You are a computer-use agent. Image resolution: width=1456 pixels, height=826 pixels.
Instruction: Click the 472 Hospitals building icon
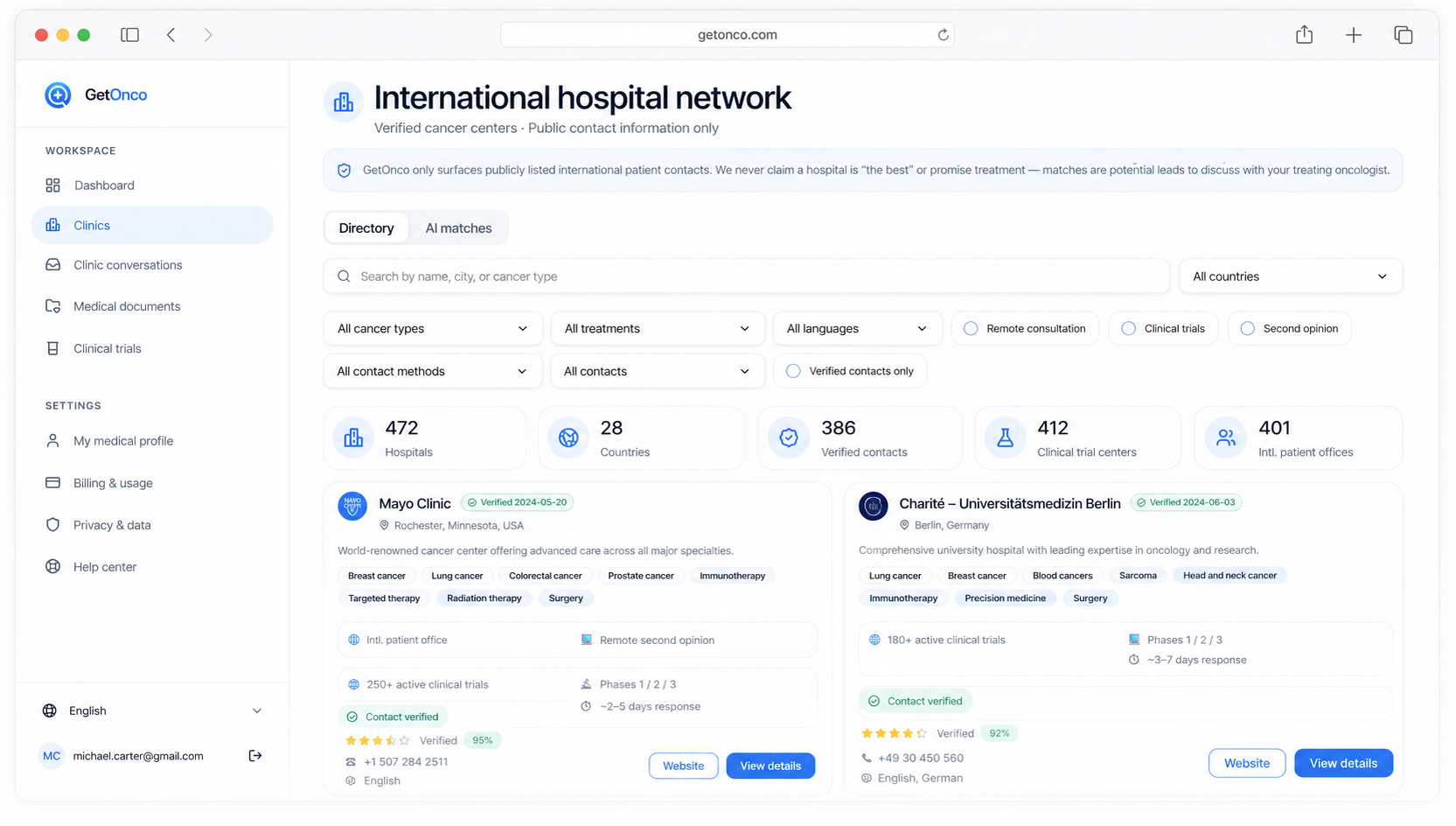(x=353, y=437)
